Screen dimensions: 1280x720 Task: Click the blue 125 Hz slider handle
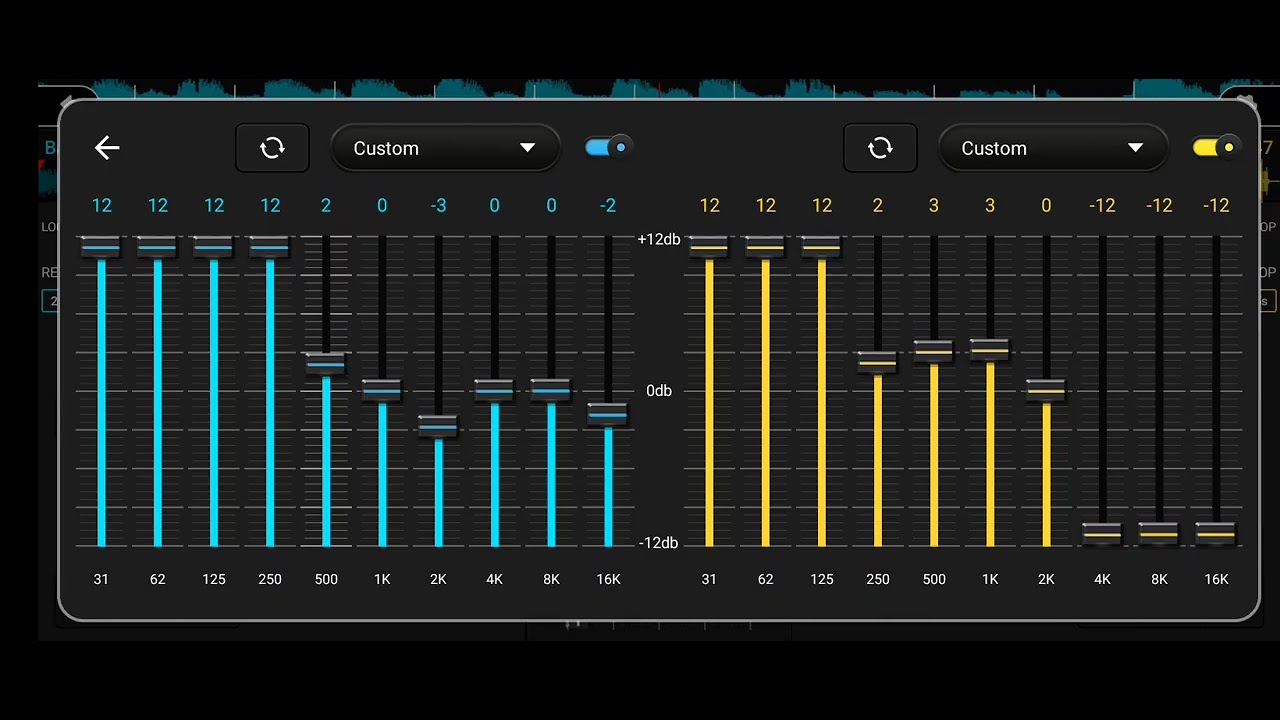(x=214, y=247)
